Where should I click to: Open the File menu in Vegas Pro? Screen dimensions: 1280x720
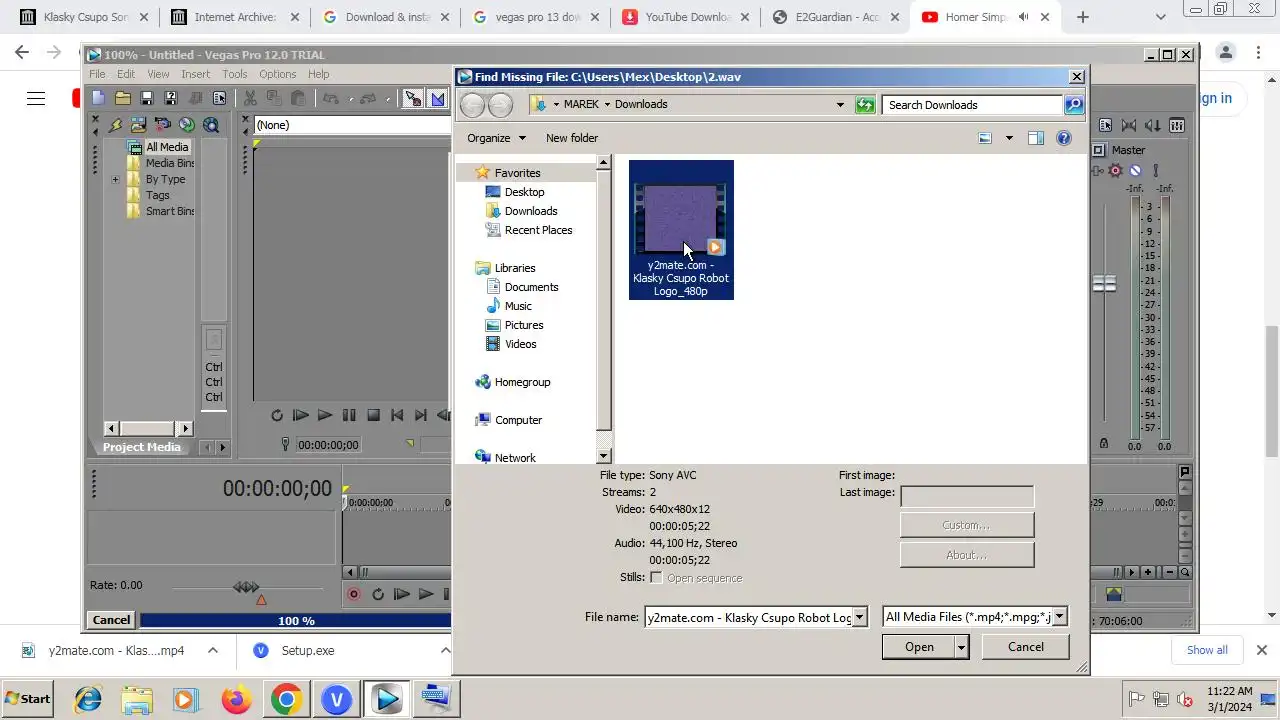pyautogui.click(x=97, y=74)
